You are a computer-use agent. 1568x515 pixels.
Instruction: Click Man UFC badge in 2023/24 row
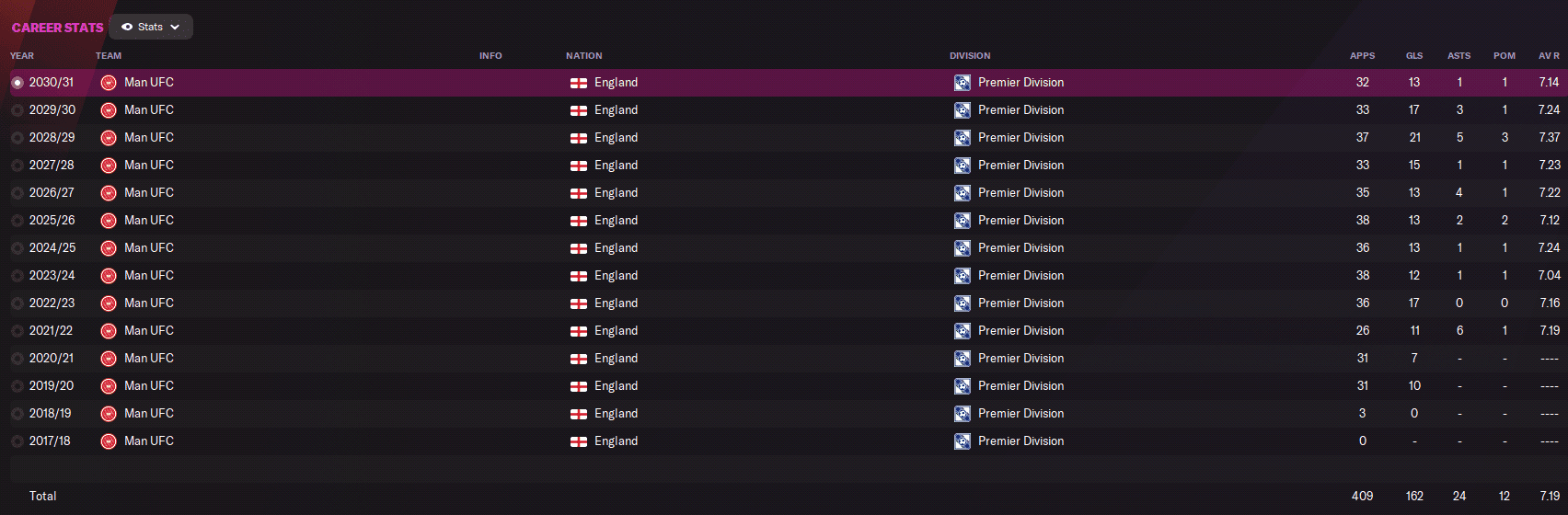109,276
